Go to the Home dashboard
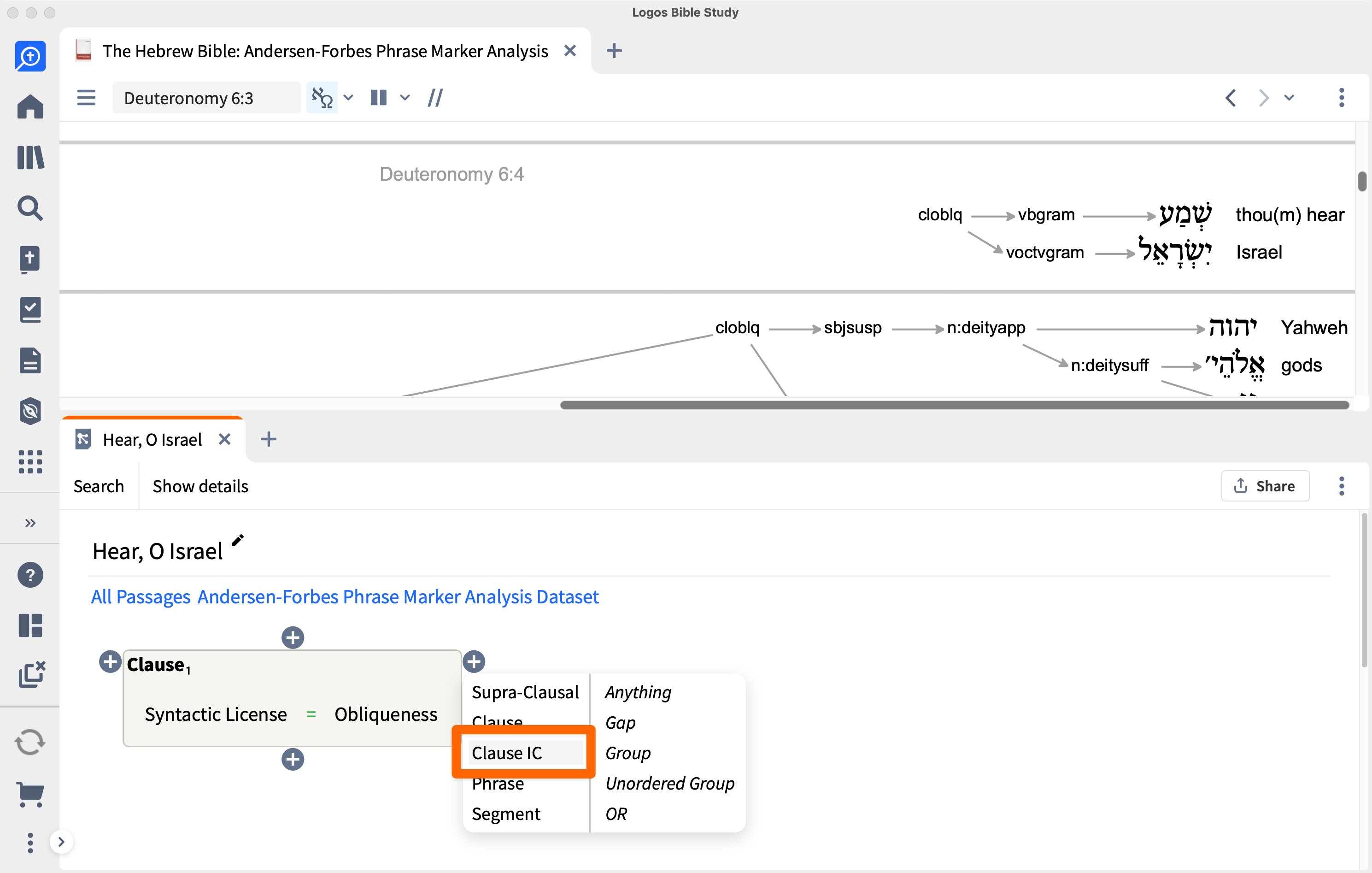This screenshot has height=873, width=1372. (30, 106)
